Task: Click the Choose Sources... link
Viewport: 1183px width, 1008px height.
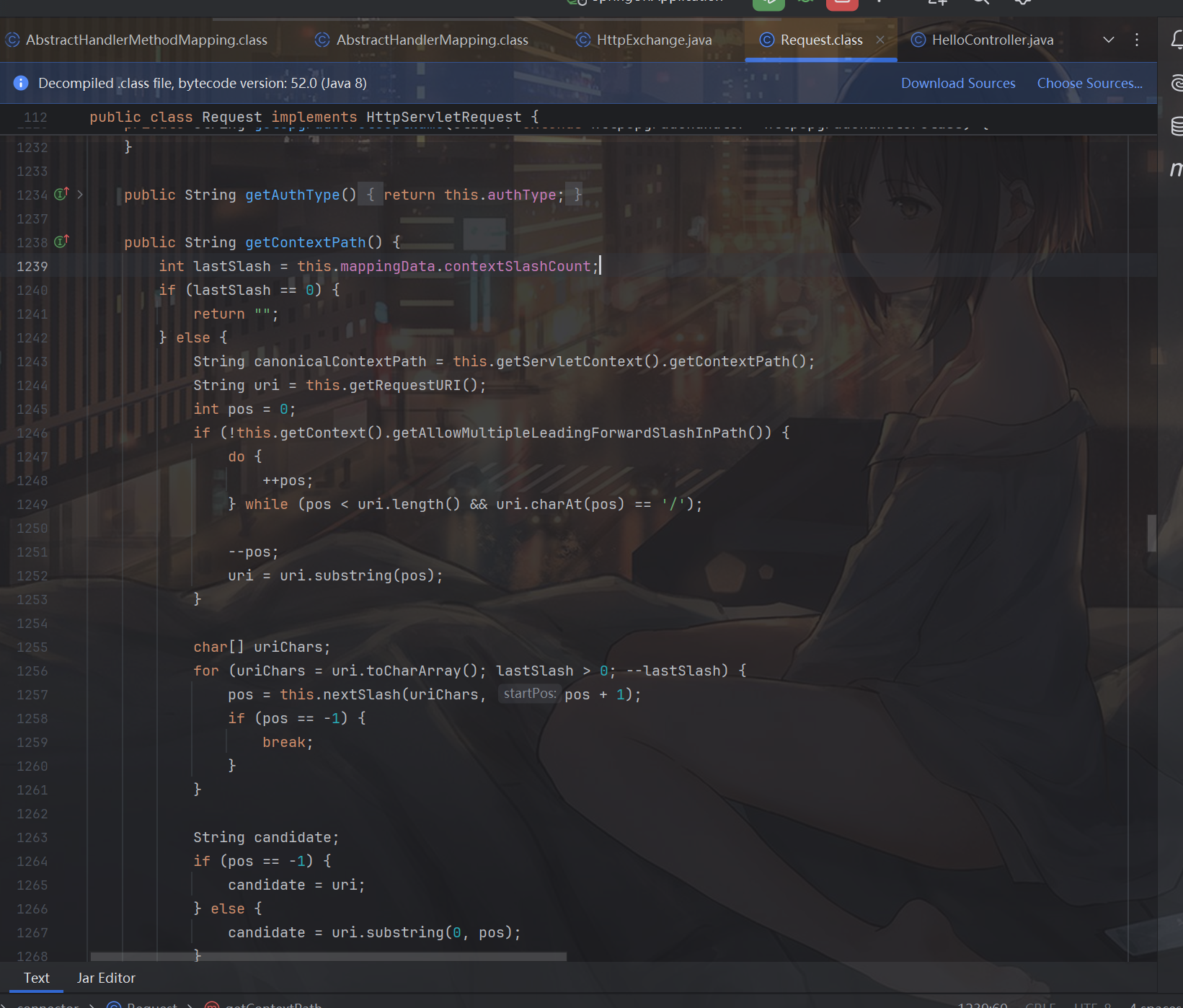Action: click(x=1089, y=83)
